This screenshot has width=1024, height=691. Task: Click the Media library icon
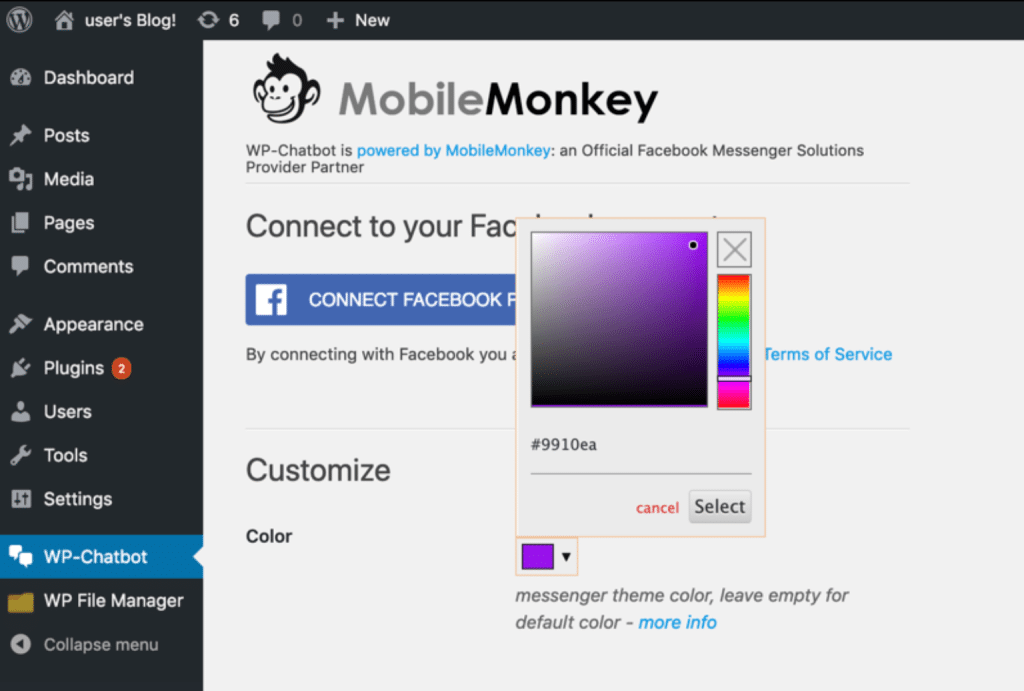[20, 179]
